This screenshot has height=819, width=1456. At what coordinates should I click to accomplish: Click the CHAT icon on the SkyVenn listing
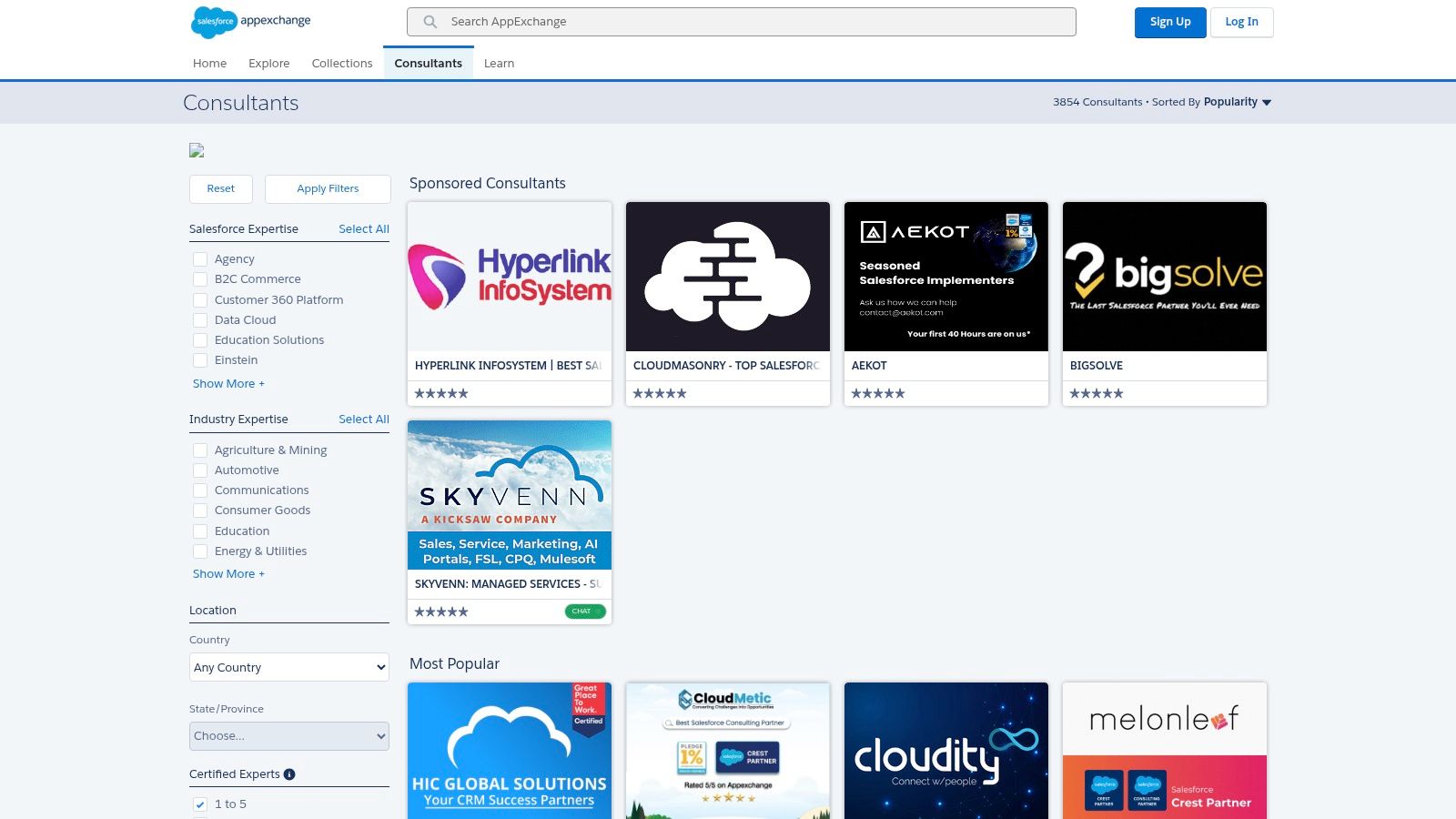pos(584,612)
